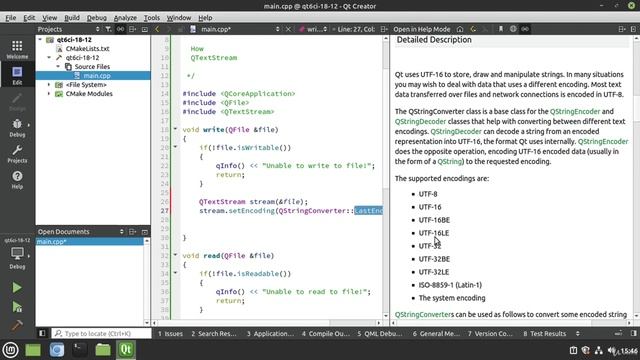Collapse the Source Files folder
This screenshot has height=360, width=640.
point(58,67)
